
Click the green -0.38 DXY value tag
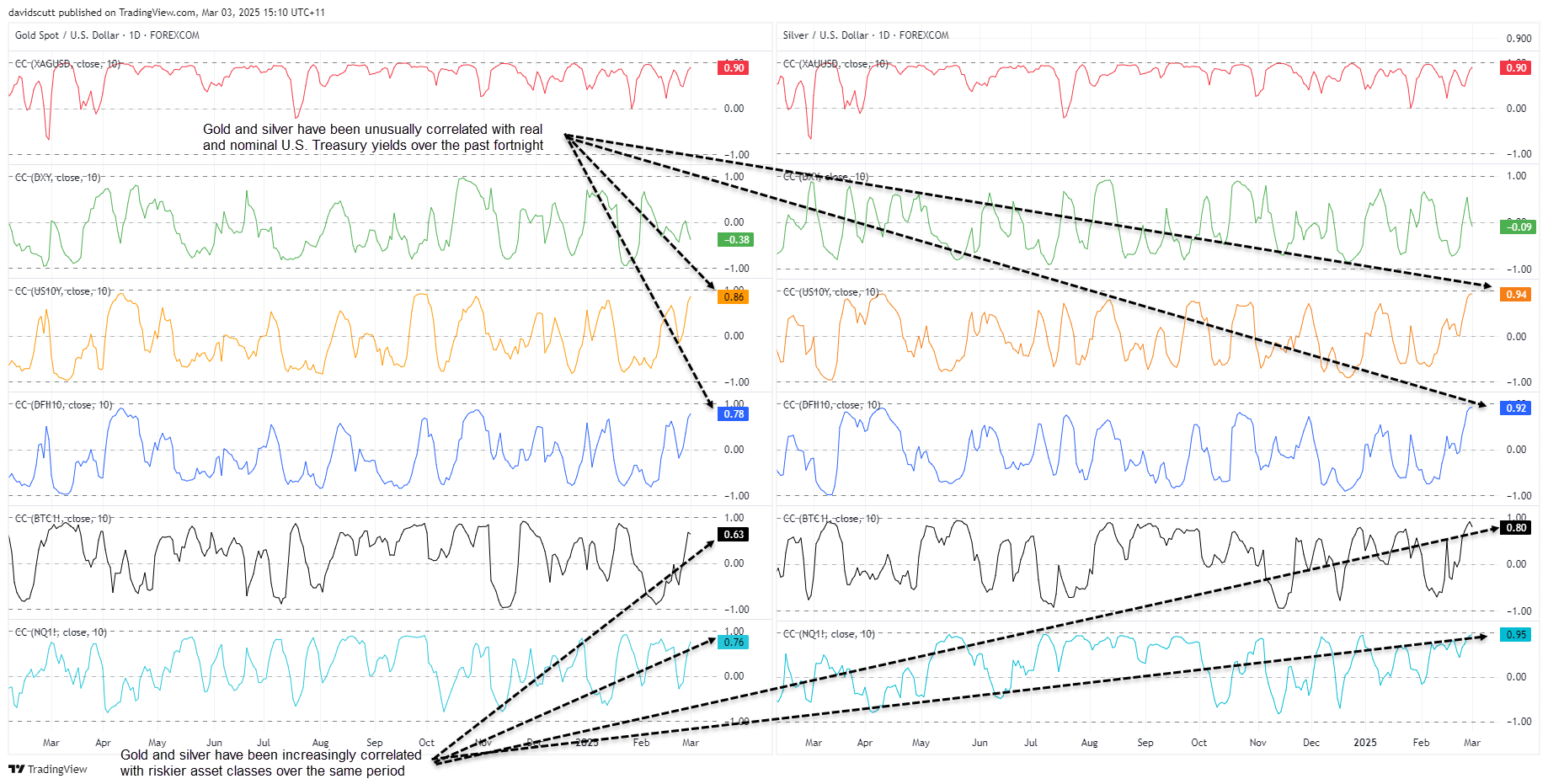pyautogui.click(x=736, y=240)
